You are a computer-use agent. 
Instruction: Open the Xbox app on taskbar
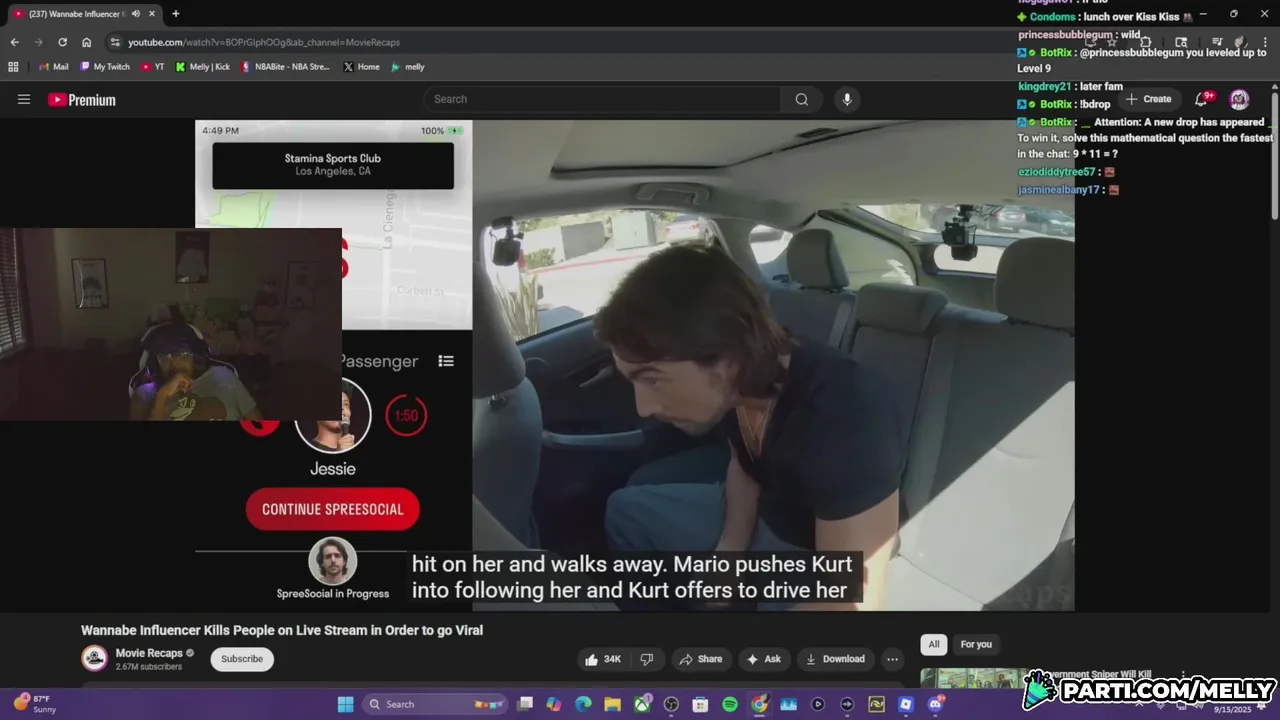coord(642,704)
